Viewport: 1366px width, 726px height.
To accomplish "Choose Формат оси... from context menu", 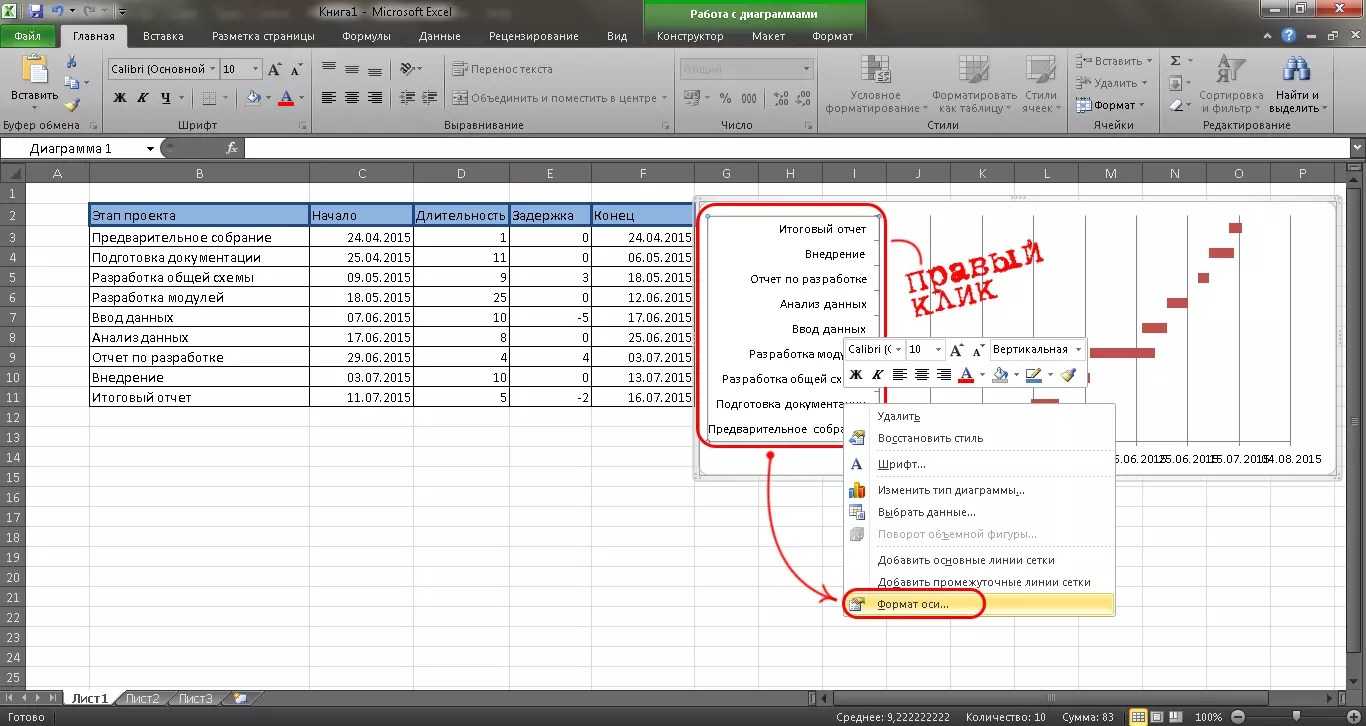I will 912,604.
